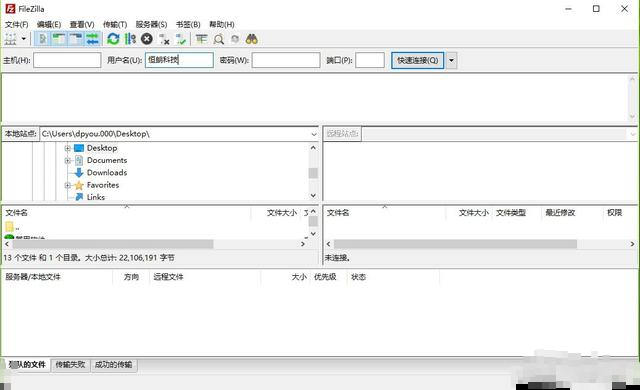Open the 帮助(H) menu
The image size is (640, 390).
point(222,24)
